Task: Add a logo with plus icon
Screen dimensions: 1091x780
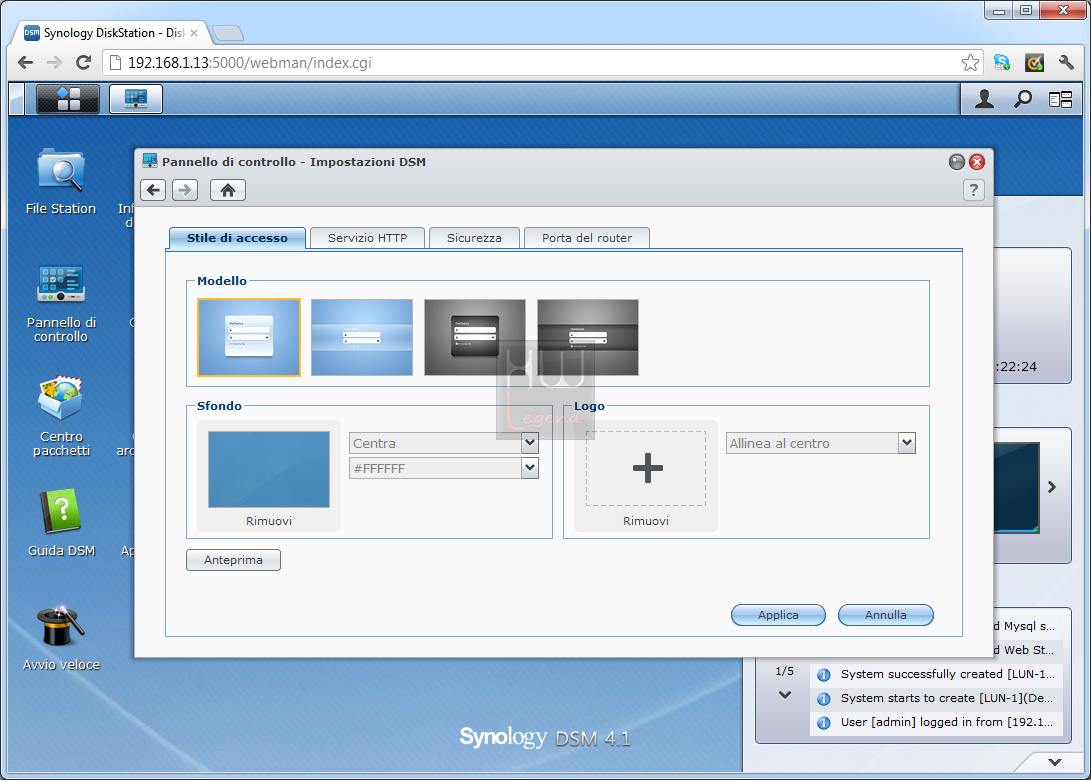Action: point(646,468)
